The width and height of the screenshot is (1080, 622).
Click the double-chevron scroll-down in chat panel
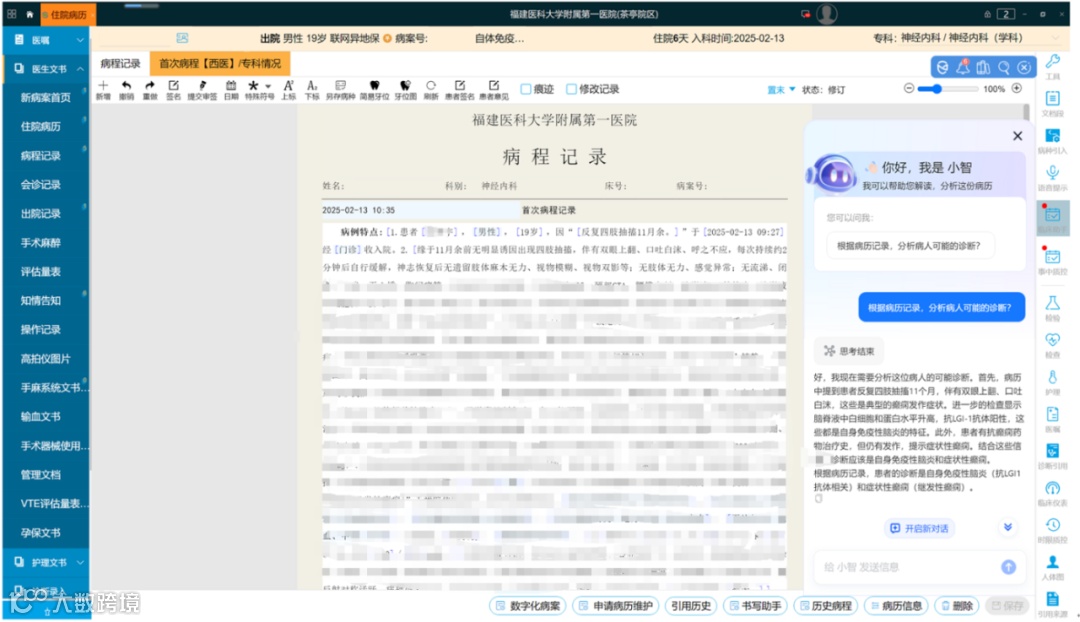point(1008,528)
